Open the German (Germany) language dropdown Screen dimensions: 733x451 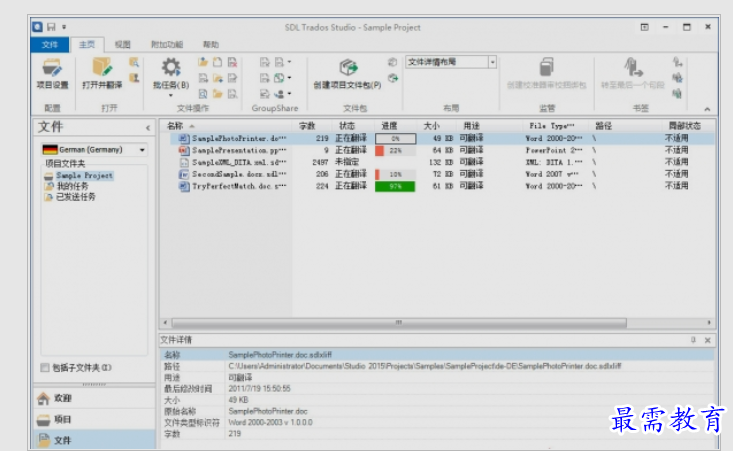[142, 150]
